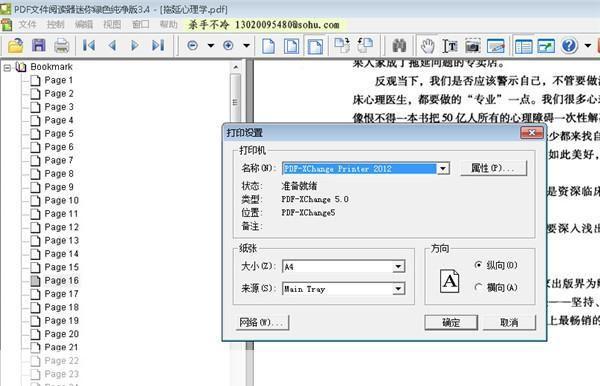Select Page 13 bookmark
This screenshot has width=600, height=386.
(x=61, y=241)
